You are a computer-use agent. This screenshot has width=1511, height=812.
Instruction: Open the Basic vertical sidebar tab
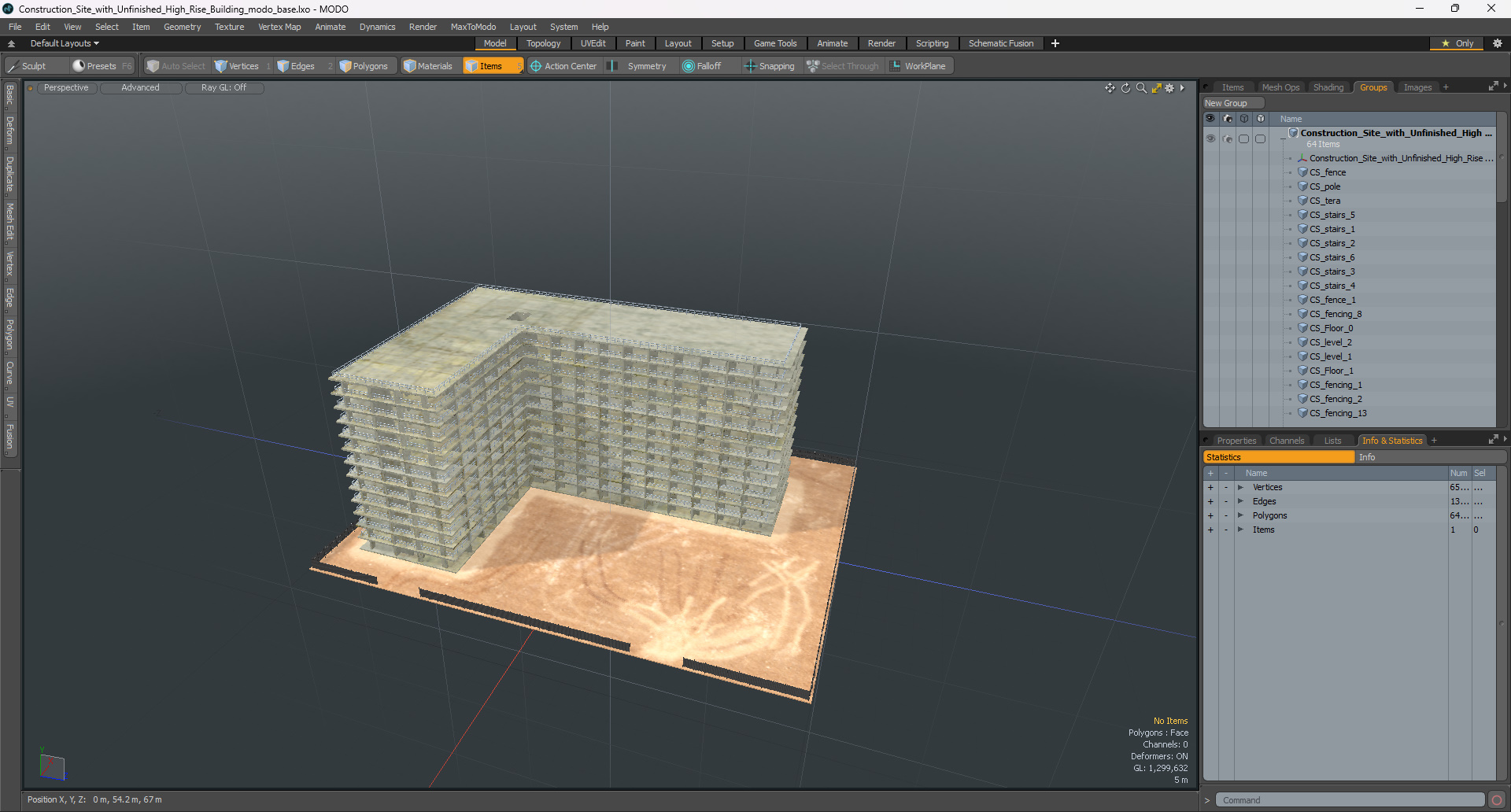point(9,95)
